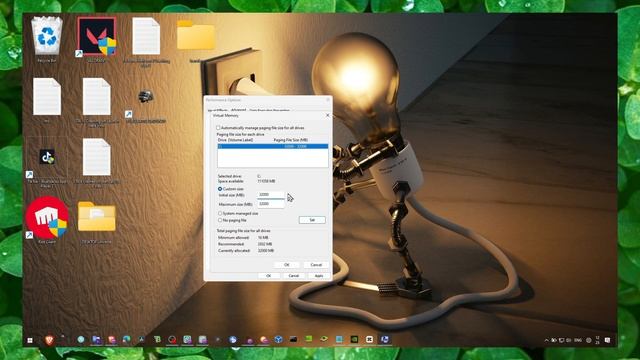
Task: Show hidden system tray icons
Action: [546, 340]
